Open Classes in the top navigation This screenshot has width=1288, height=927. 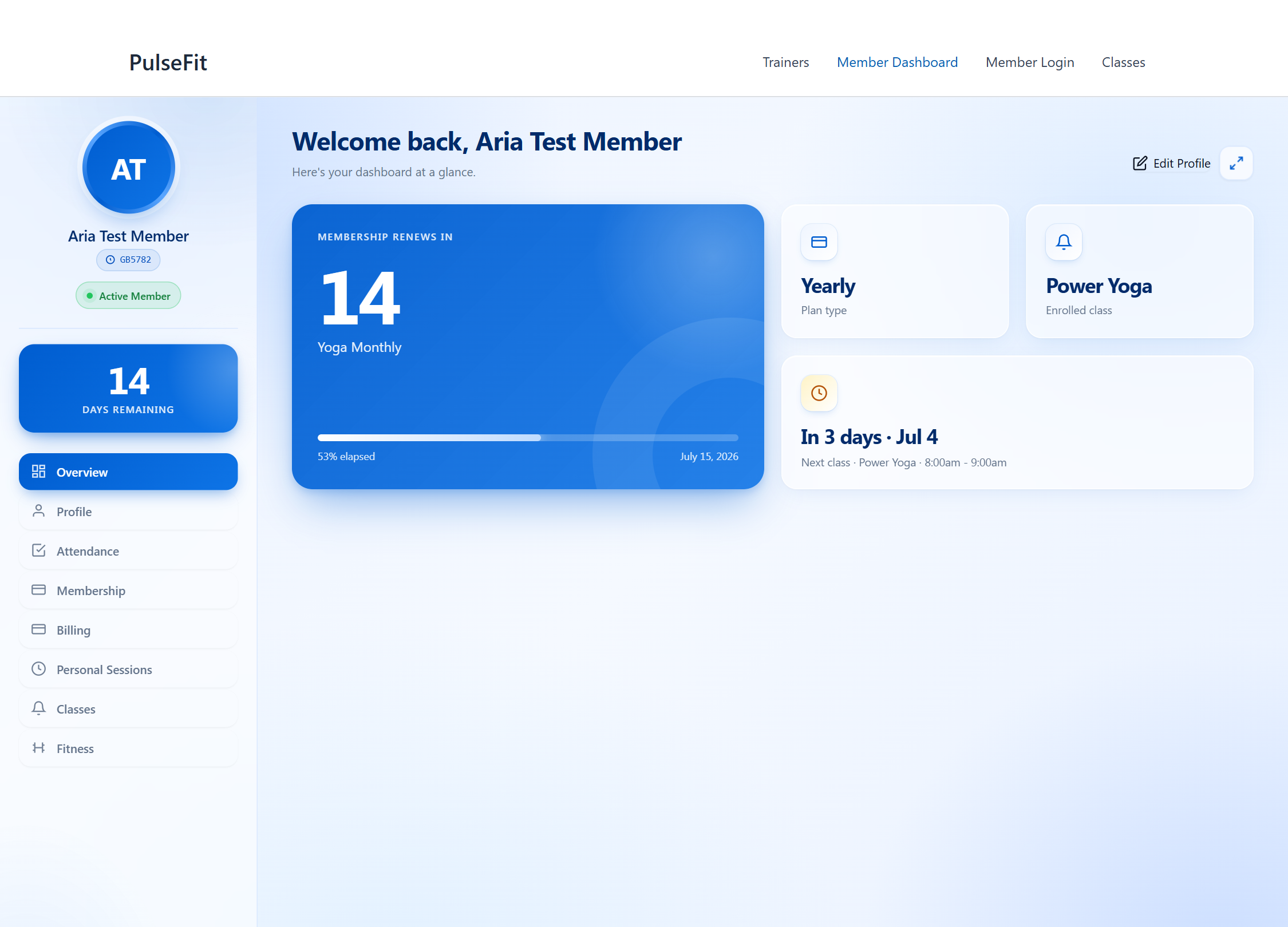click(x=1123, y=62)
